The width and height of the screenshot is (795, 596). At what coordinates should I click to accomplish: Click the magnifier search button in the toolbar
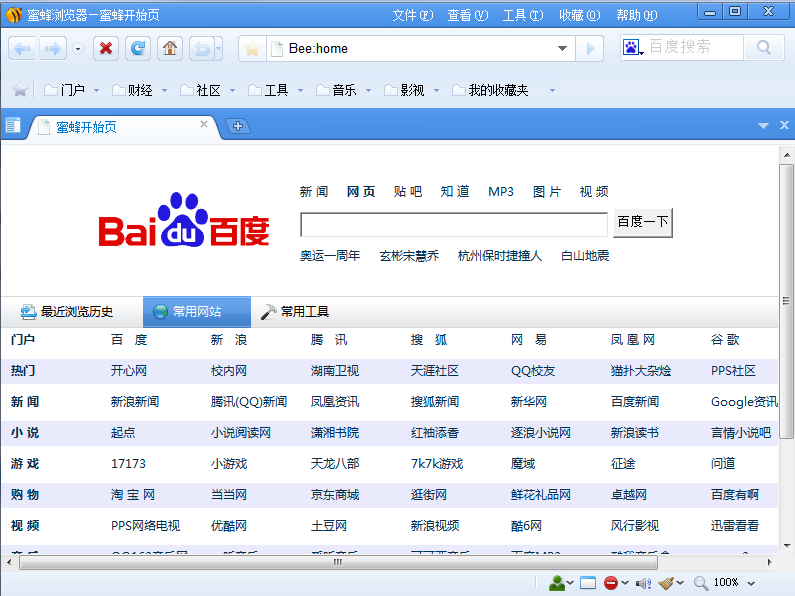click(x=764, y=48)
